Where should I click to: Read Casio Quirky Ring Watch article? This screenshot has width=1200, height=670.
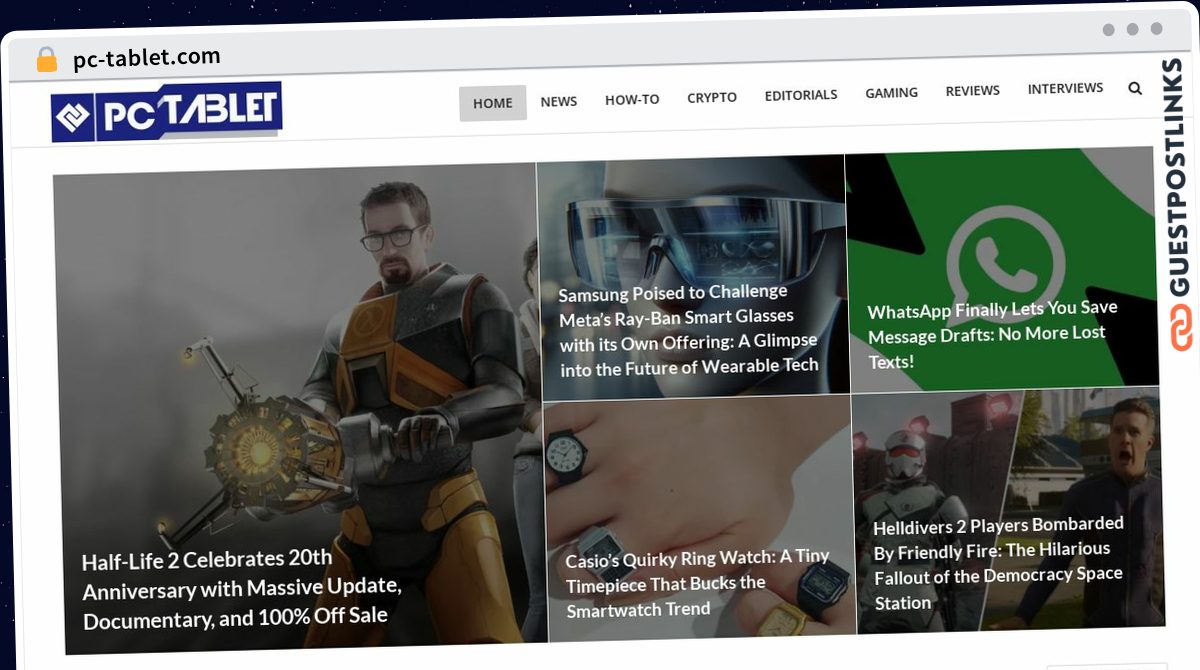pyautogui.click(x=698, y=583)
